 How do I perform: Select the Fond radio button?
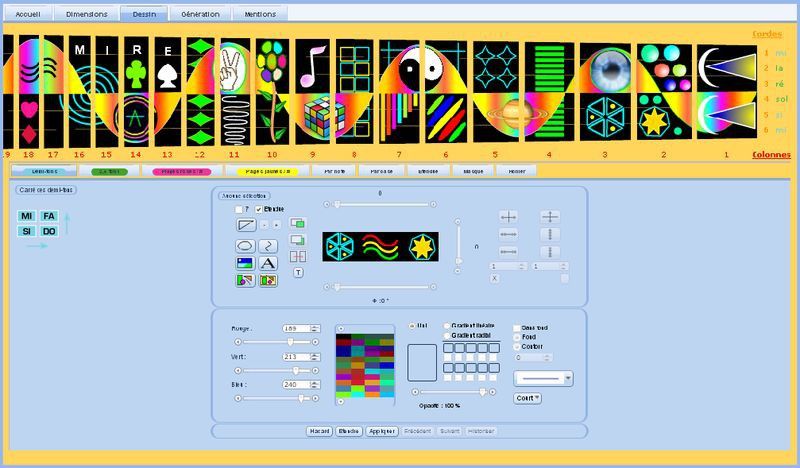(516, 337)
